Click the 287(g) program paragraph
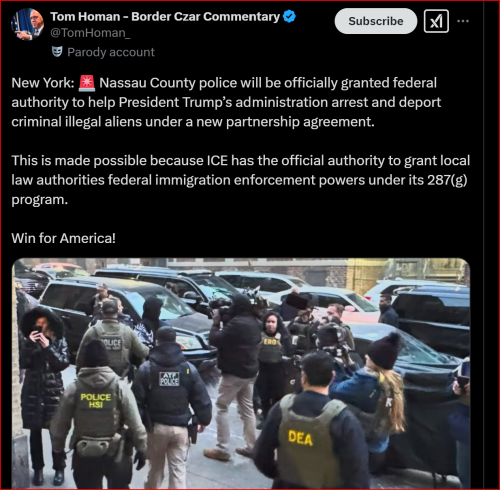 [241, 180]
